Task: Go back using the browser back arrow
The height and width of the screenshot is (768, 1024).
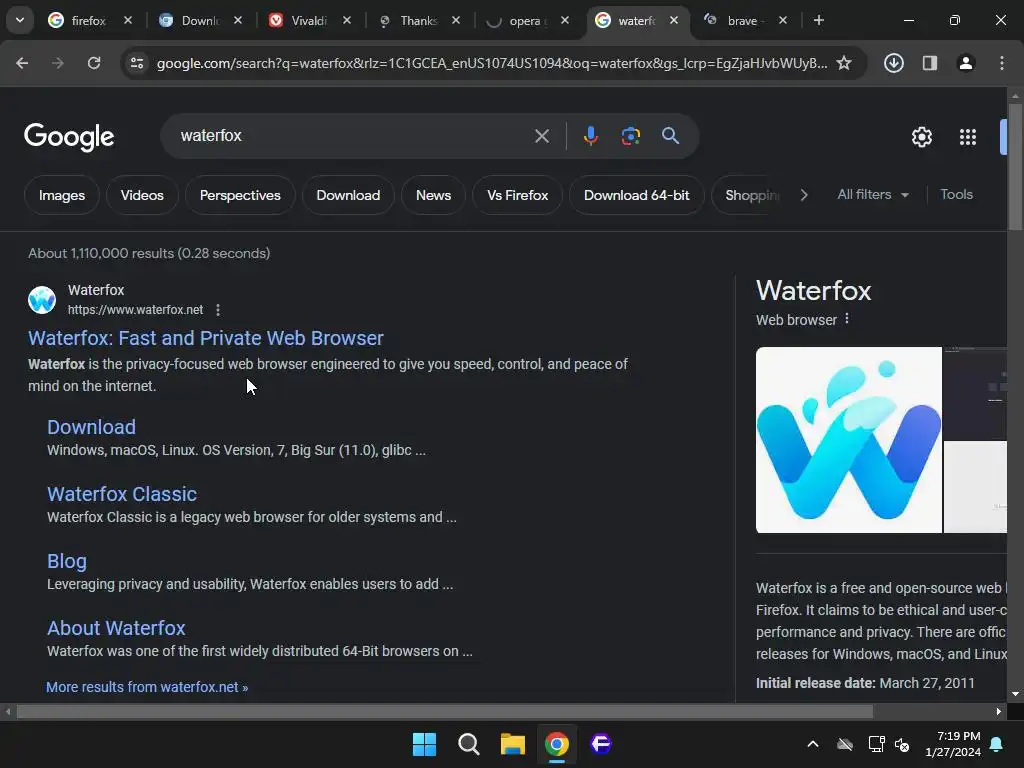Action: tap(22, 63)
